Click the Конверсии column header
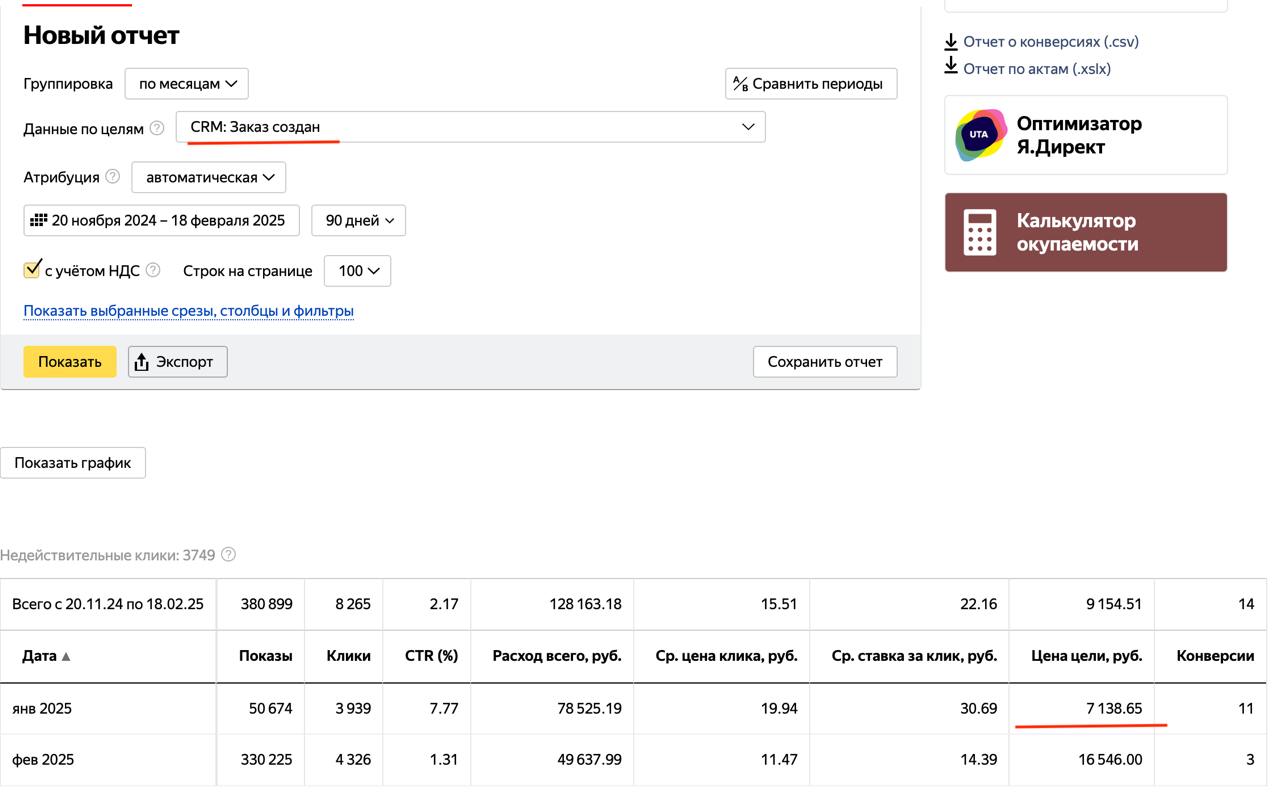Screen dimensions: 1280x795 coord(1215,656)
